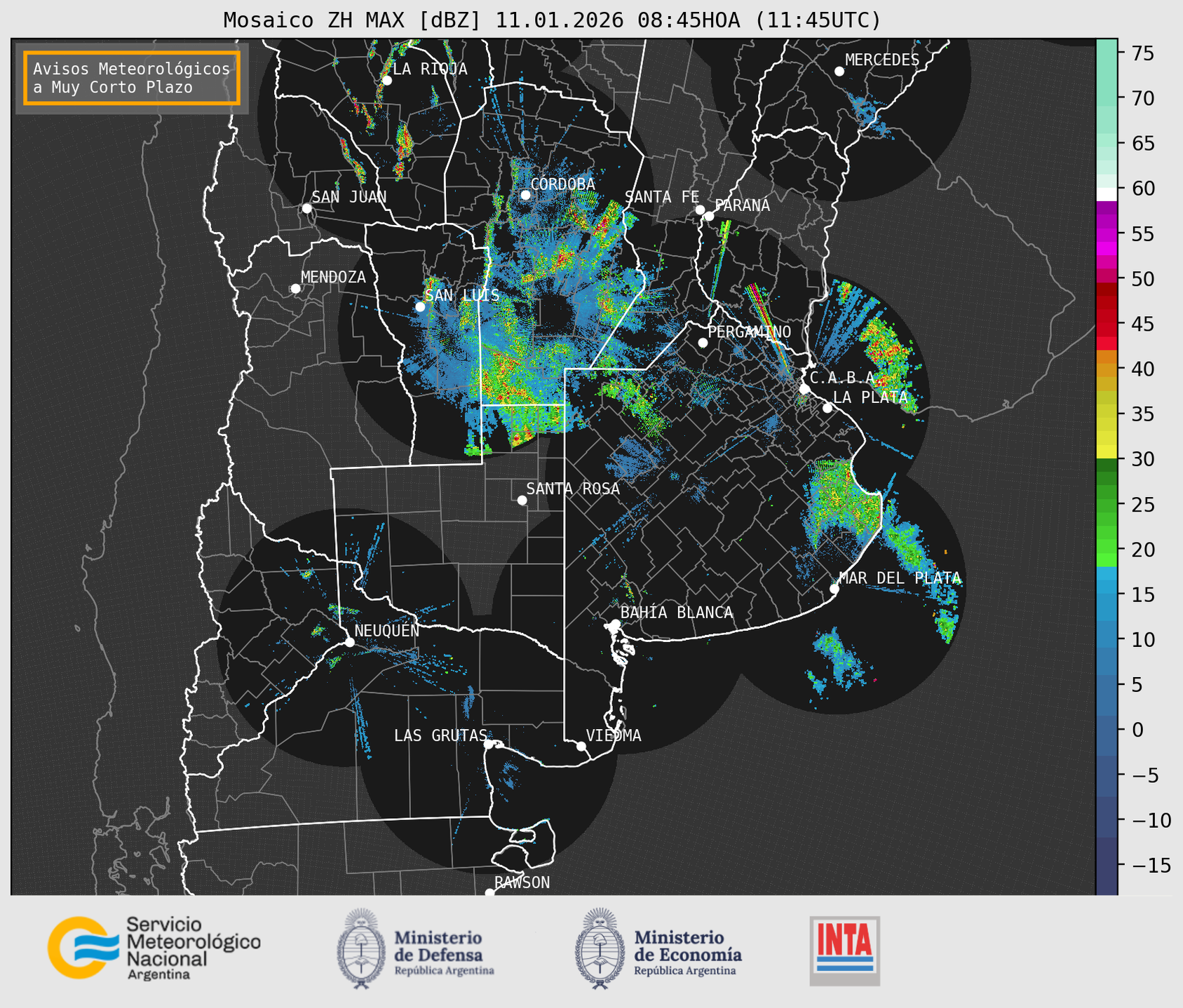Click the SAN LUIS city marker dot
1183x1008 pixels.
point(420,306)
